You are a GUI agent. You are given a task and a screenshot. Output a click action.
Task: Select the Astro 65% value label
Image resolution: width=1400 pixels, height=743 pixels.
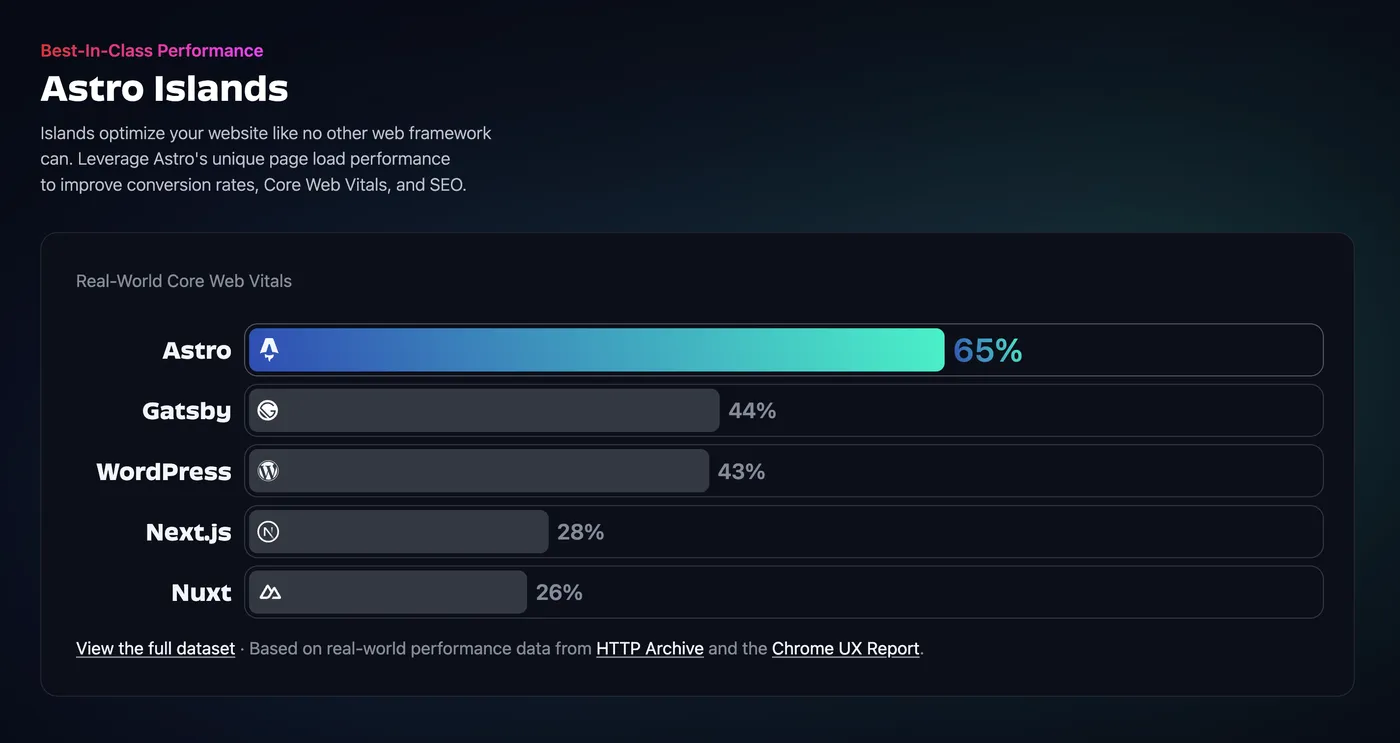click(987, 350)
